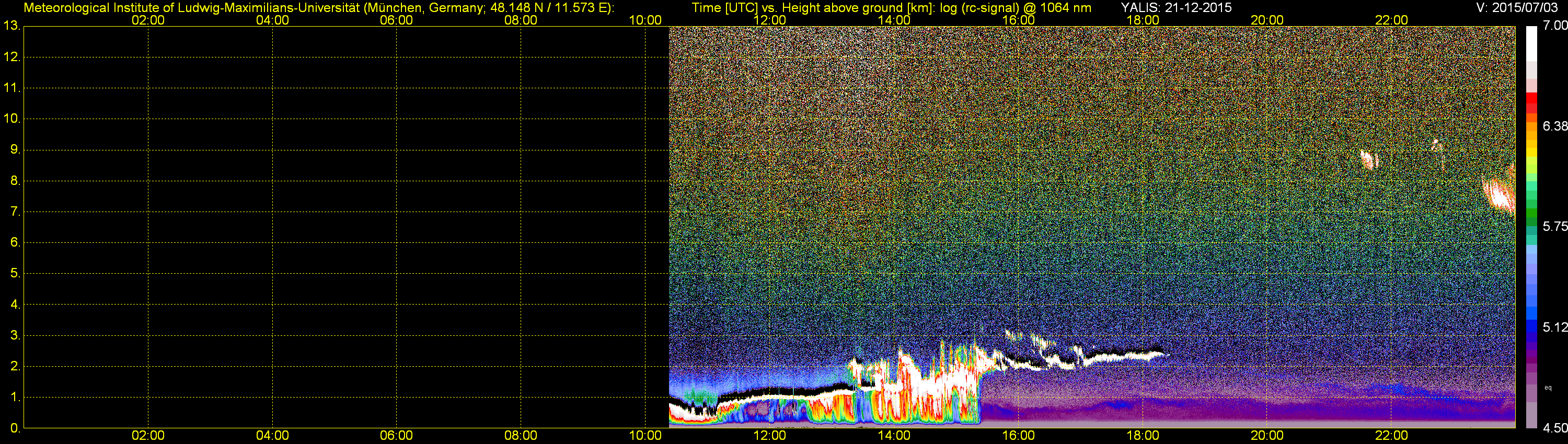This screenshot has width=1568, height=444.
Task: Click the 10 km height axis label
Action: pos(11,119)
